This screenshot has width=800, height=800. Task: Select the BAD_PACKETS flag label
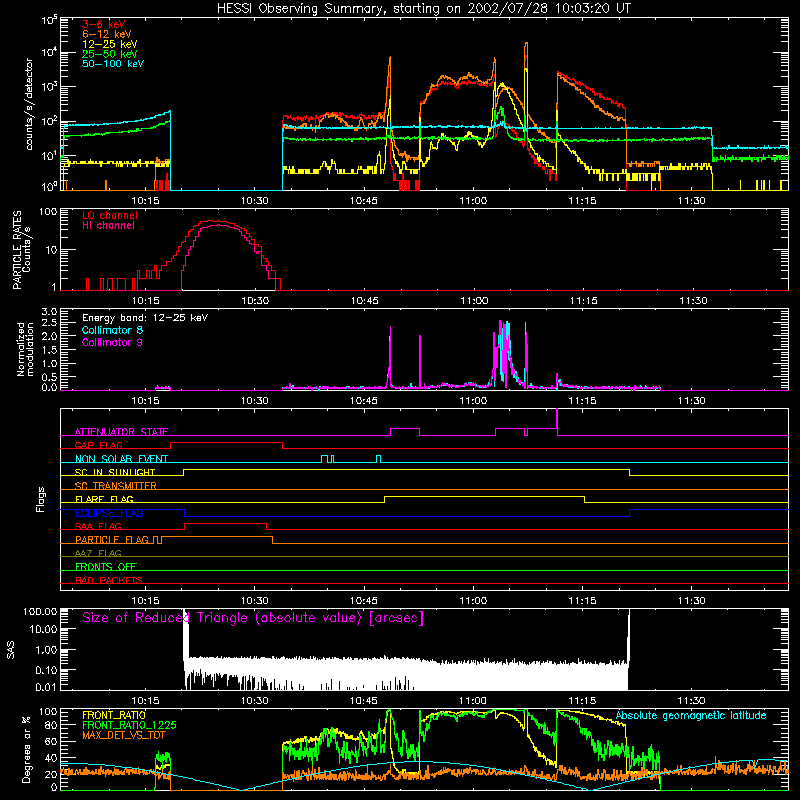[109, 580]
